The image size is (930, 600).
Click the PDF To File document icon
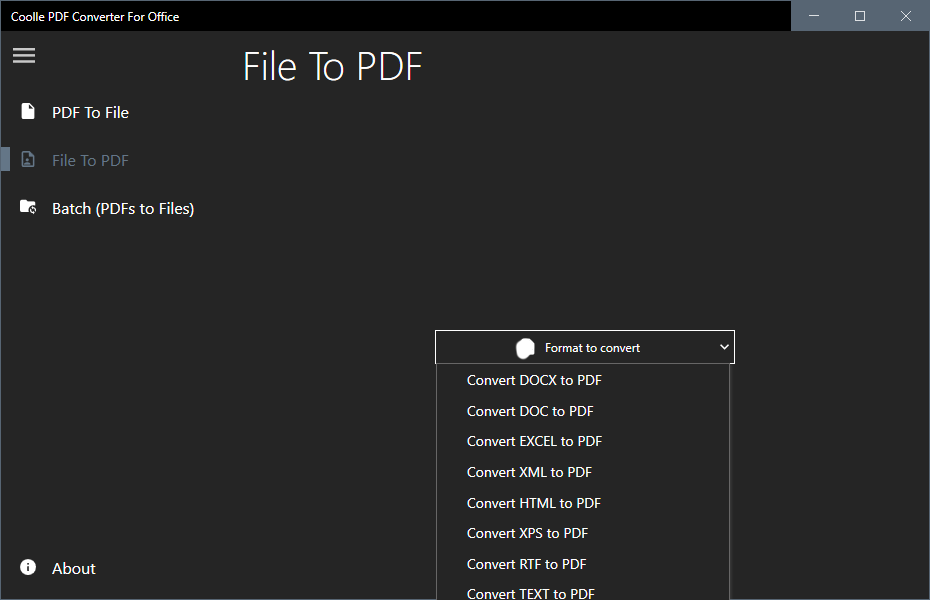[28, 112]
